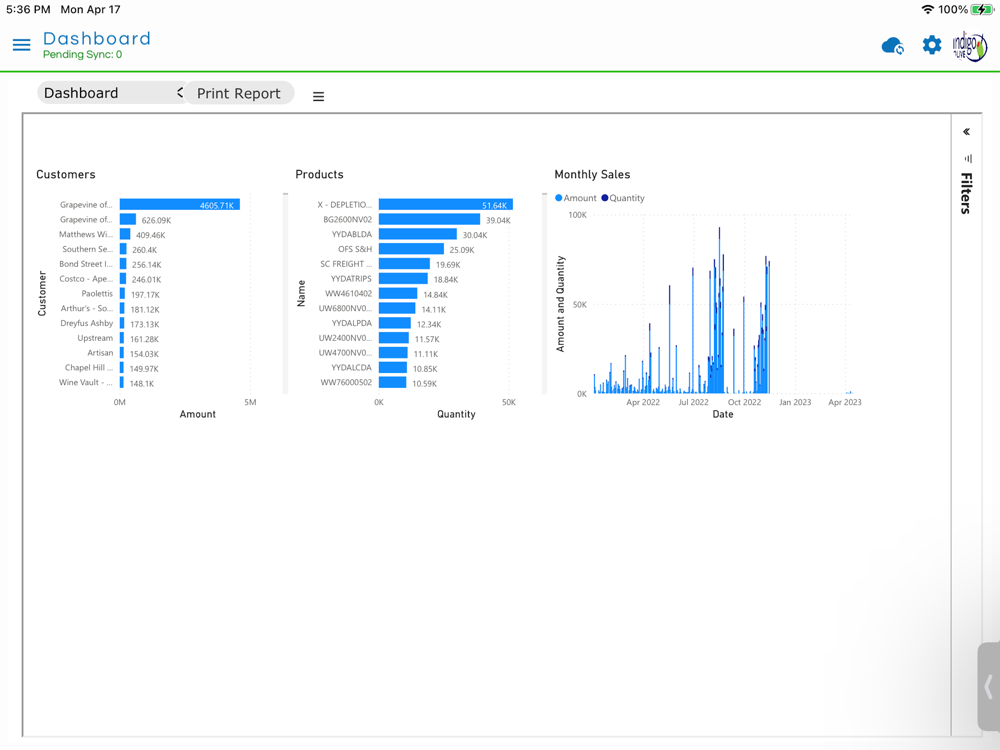
Task: Tap the battery status icon
Action: 982,10
